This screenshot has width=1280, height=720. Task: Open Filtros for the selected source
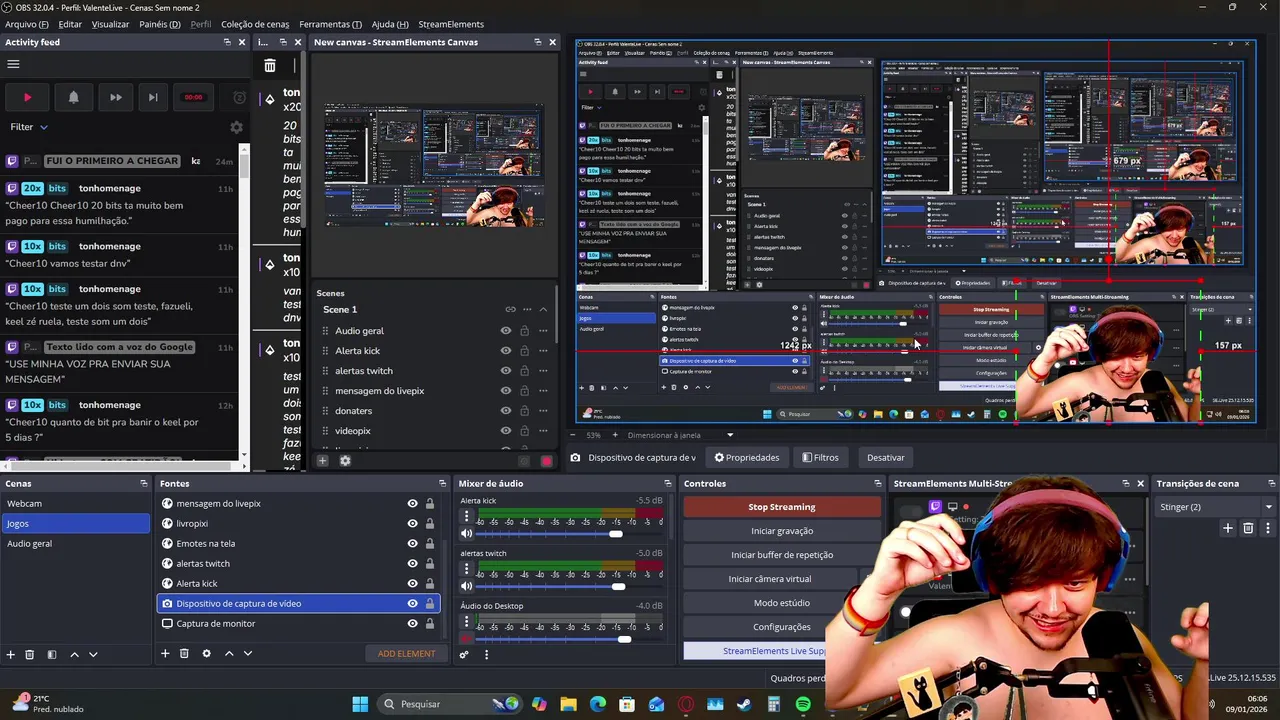[x=820, y=458]
